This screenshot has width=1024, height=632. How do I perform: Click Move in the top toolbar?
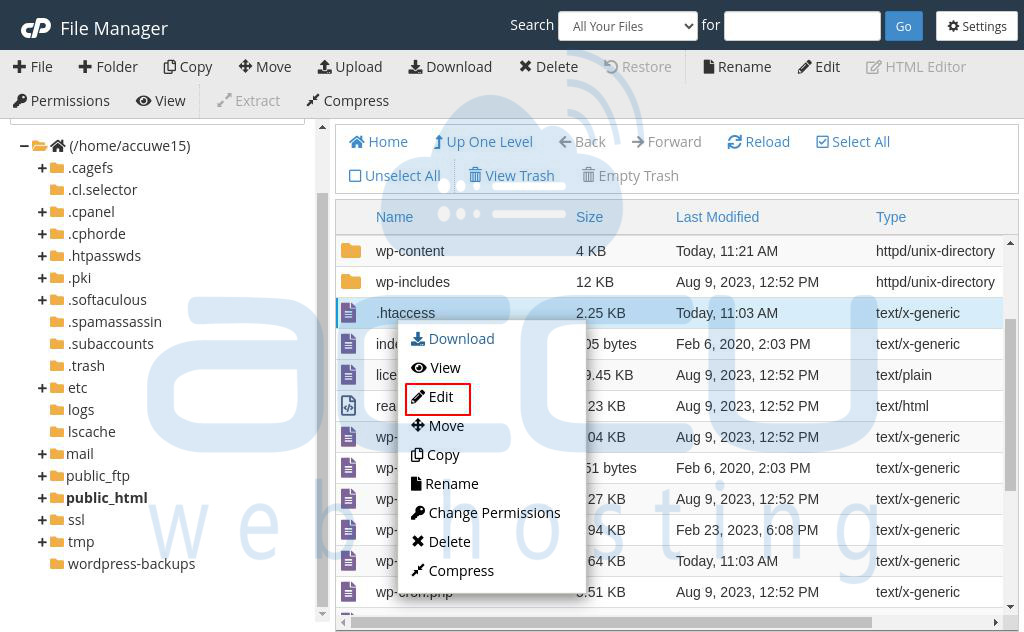click(x=264, y=67)
